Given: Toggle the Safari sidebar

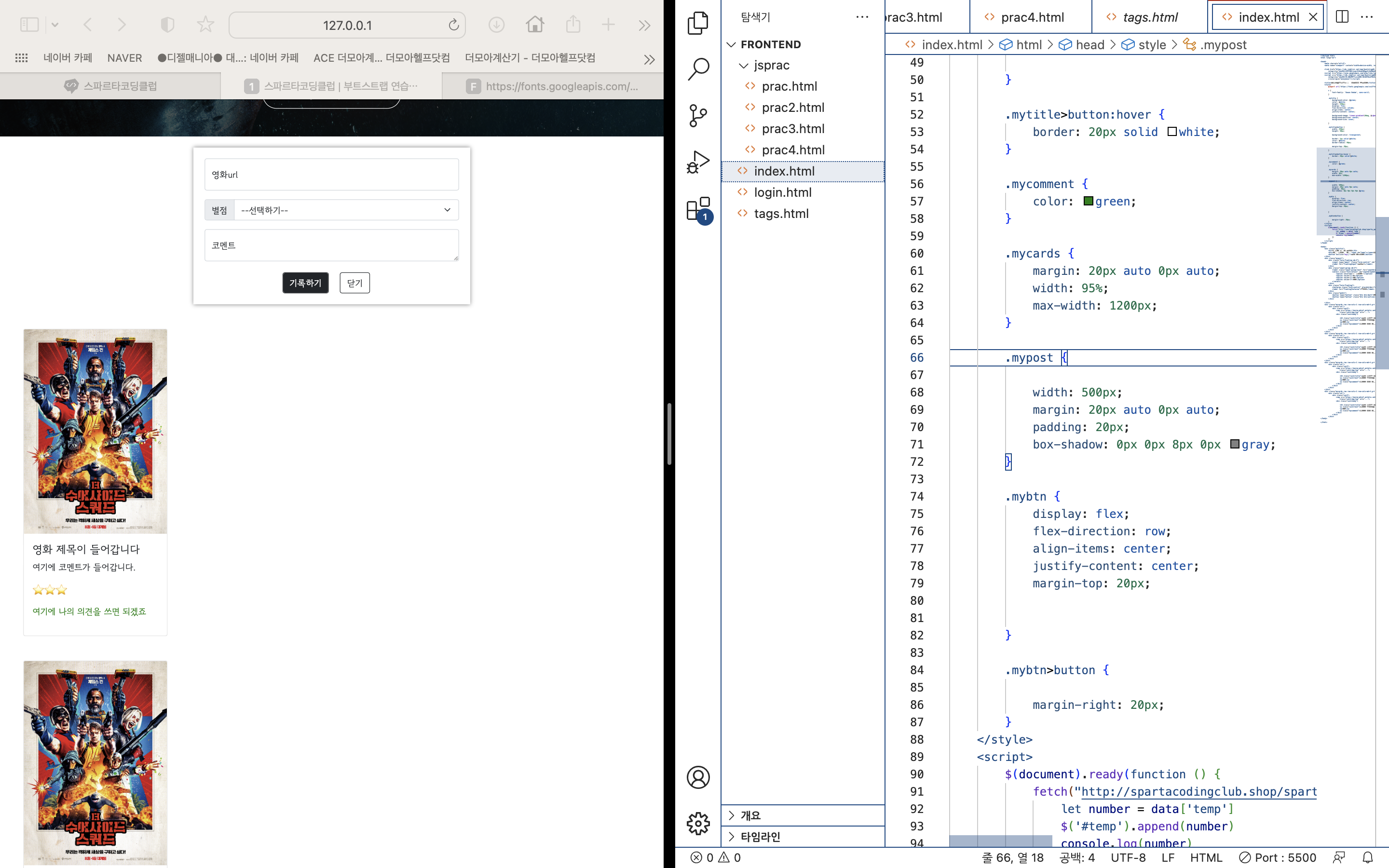Looking at the screenshot, I should pos(29,25).
